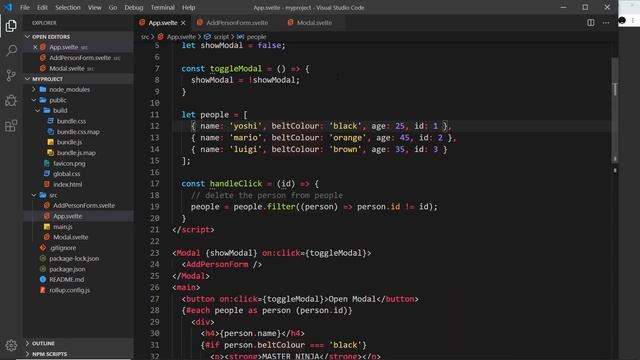Viewport: 640px width, 360px height.
Task: Close the App.svelte editor tab
Action: click(x=183, y=23)
